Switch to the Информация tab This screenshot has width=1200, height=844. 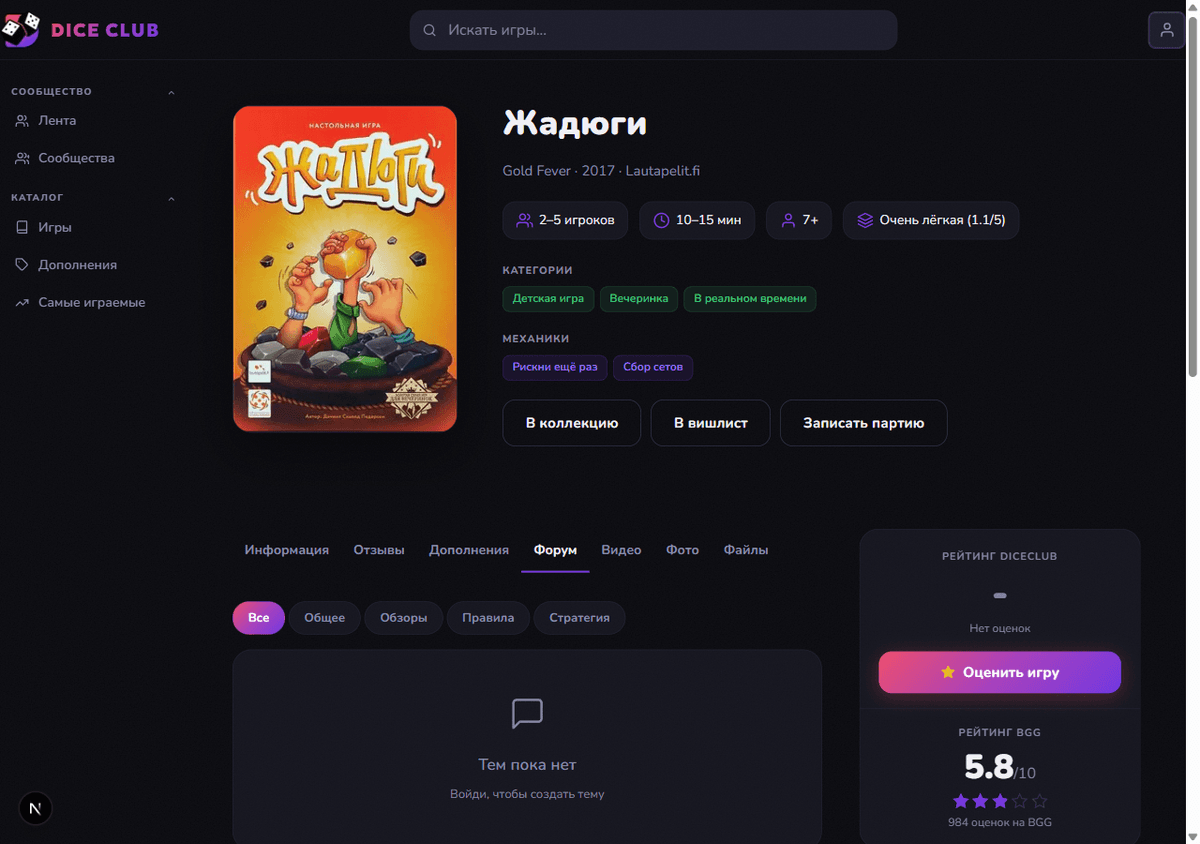(287, 550)
